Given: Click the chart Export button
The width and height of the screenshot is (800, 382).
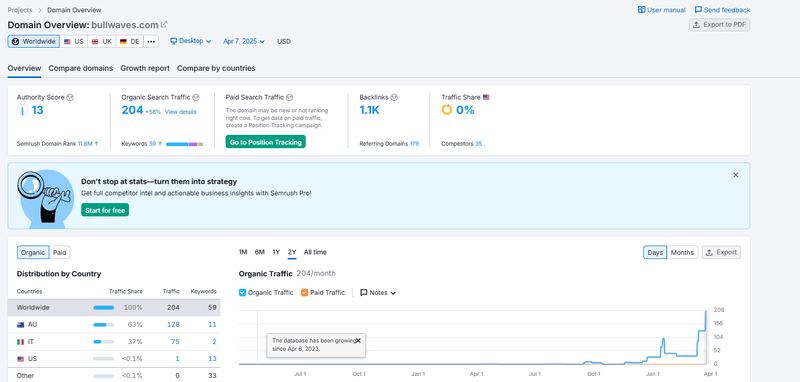Looking at the screenshot, I should click(721, 252).
